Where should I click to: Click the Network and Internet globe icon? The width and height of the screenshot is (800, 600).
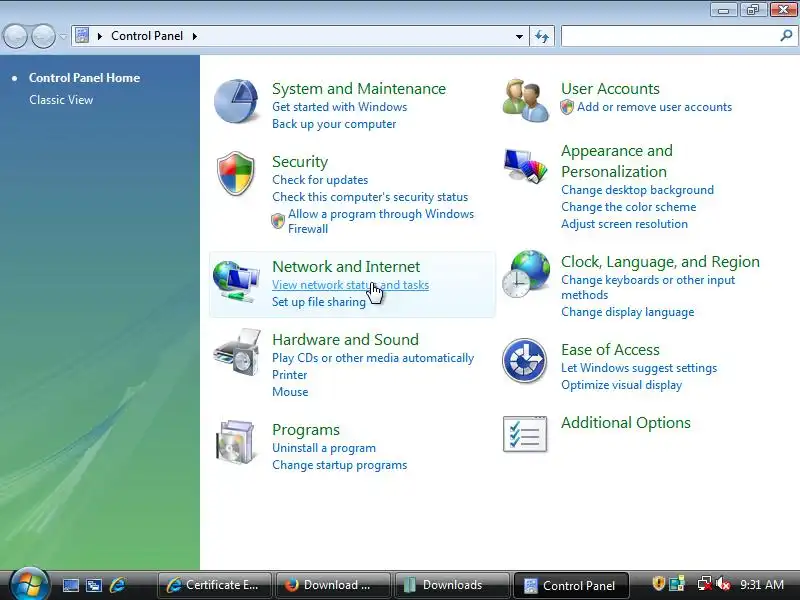pos(236,281)
